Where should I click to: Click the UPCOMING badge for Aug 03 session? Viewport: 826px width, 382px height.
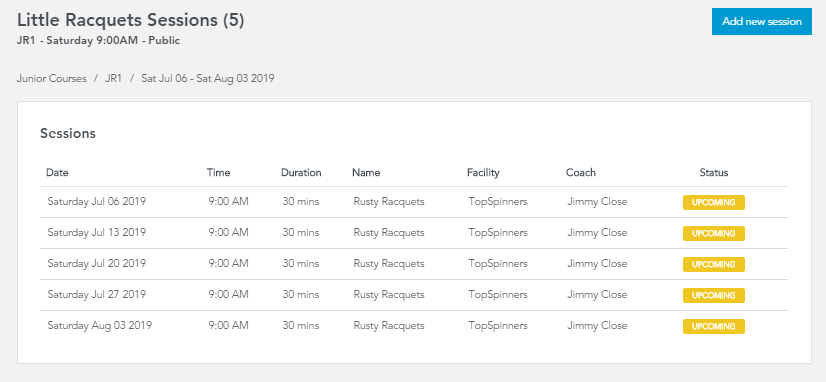[x=714, y=327]
